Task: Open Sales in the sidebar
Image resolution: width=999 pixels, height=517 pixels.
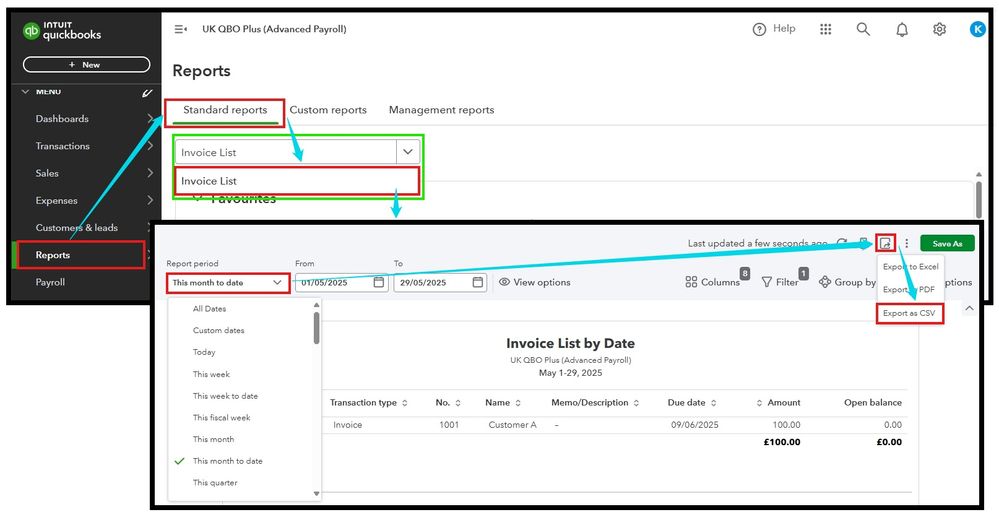Action: point(47,173)
